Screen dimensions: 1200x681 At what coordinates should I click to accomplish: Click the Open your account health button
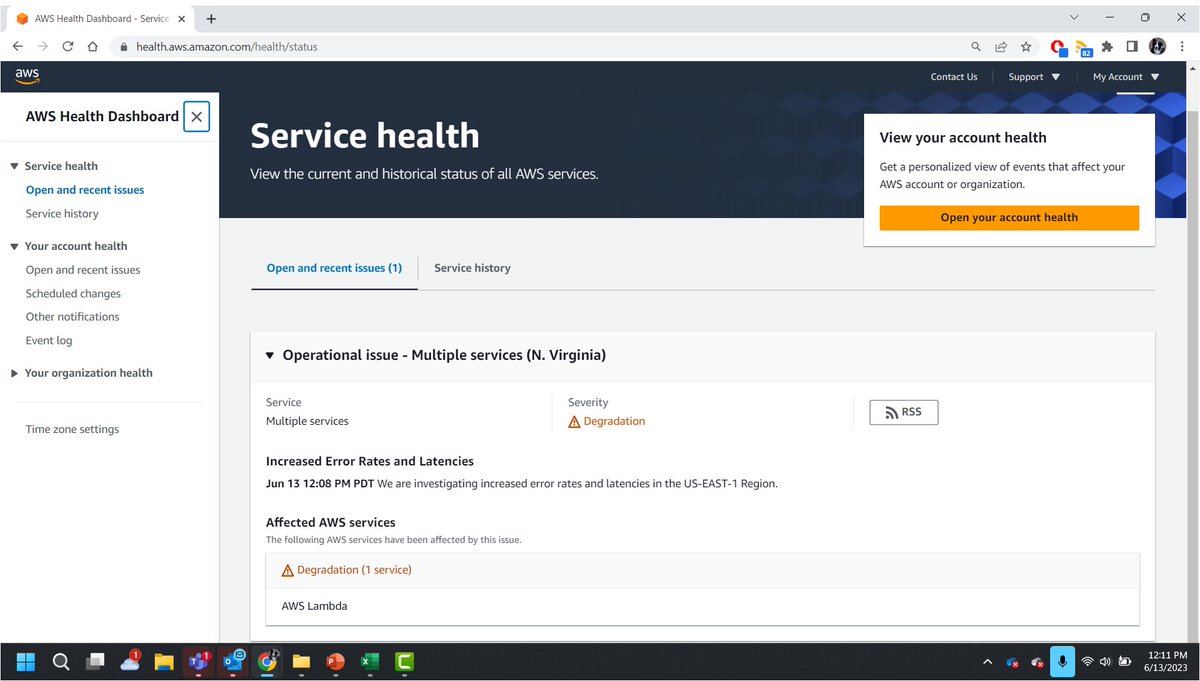tap(1009, 218)
